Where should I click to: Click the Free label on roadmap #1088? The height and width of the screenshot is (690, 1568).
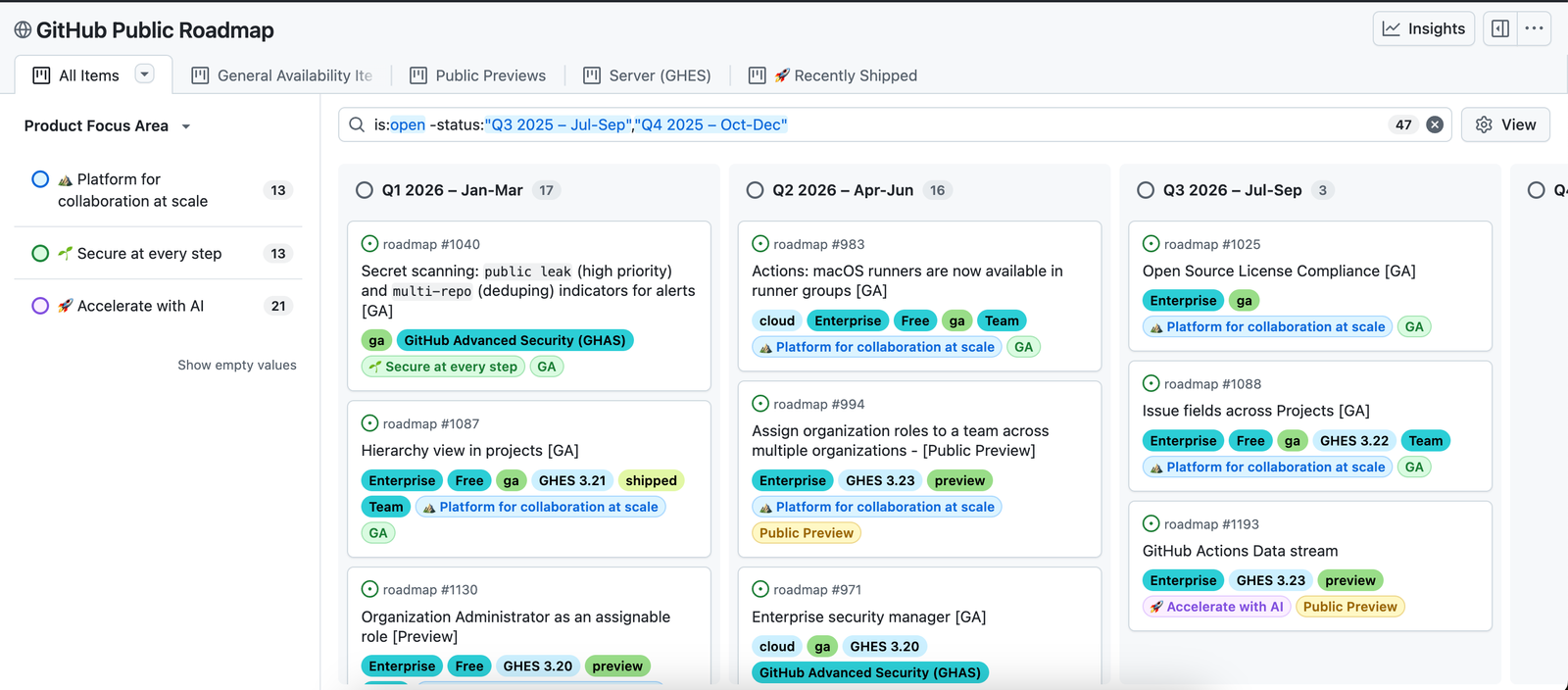1250,441
